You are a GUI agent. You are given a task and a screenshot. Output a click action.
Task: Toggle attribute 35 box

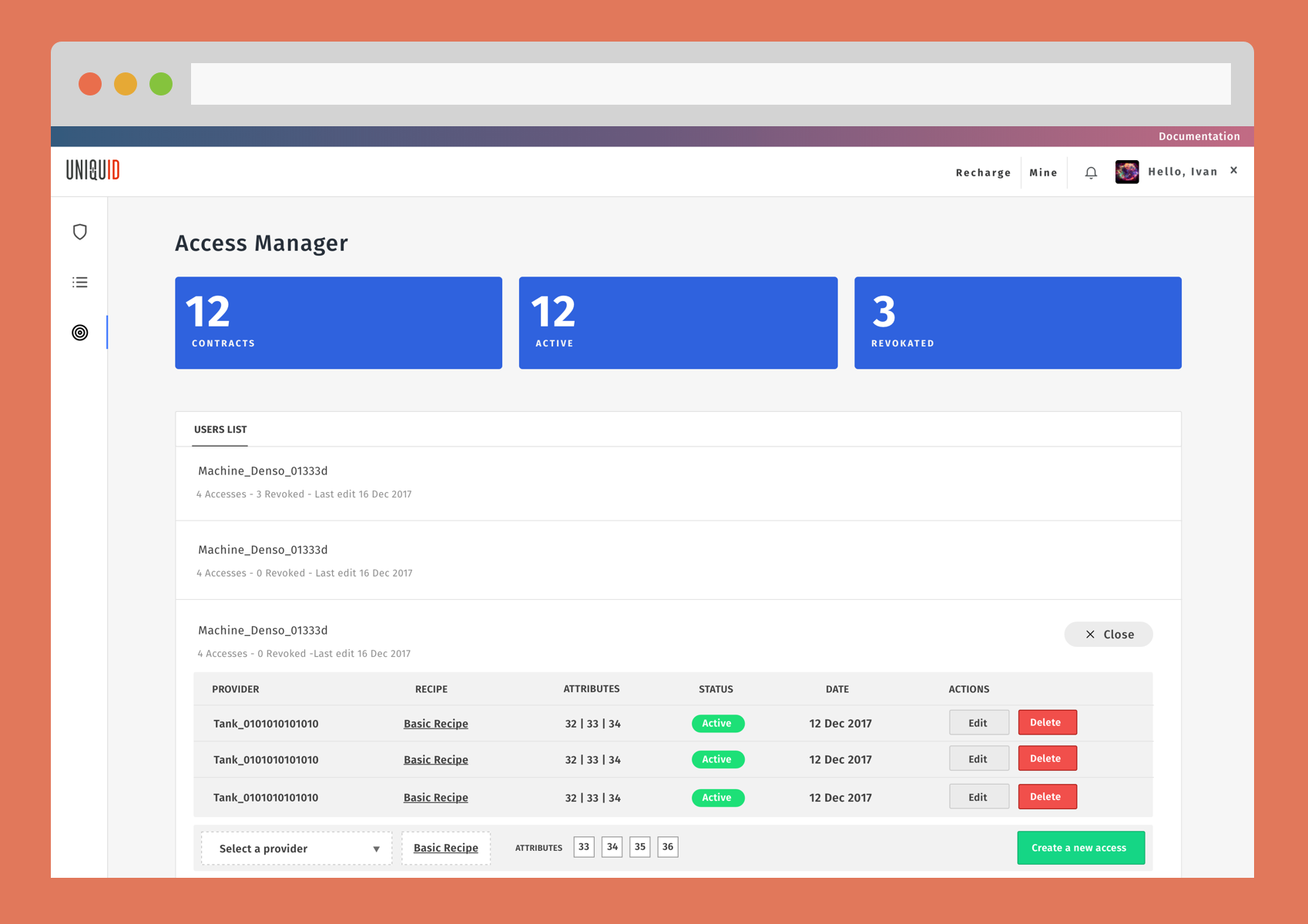click(x=639, y=847)
